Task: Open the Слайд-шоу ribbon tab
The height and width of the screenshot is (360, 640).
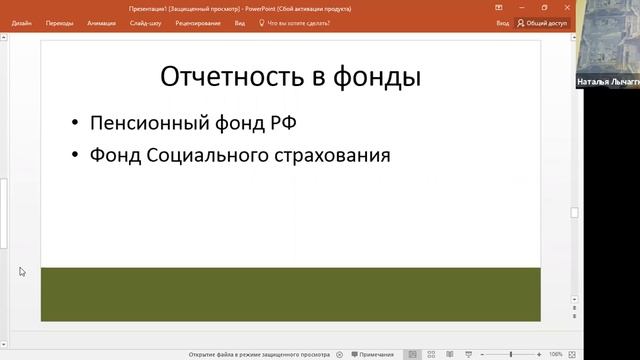Action: point(146,23)
